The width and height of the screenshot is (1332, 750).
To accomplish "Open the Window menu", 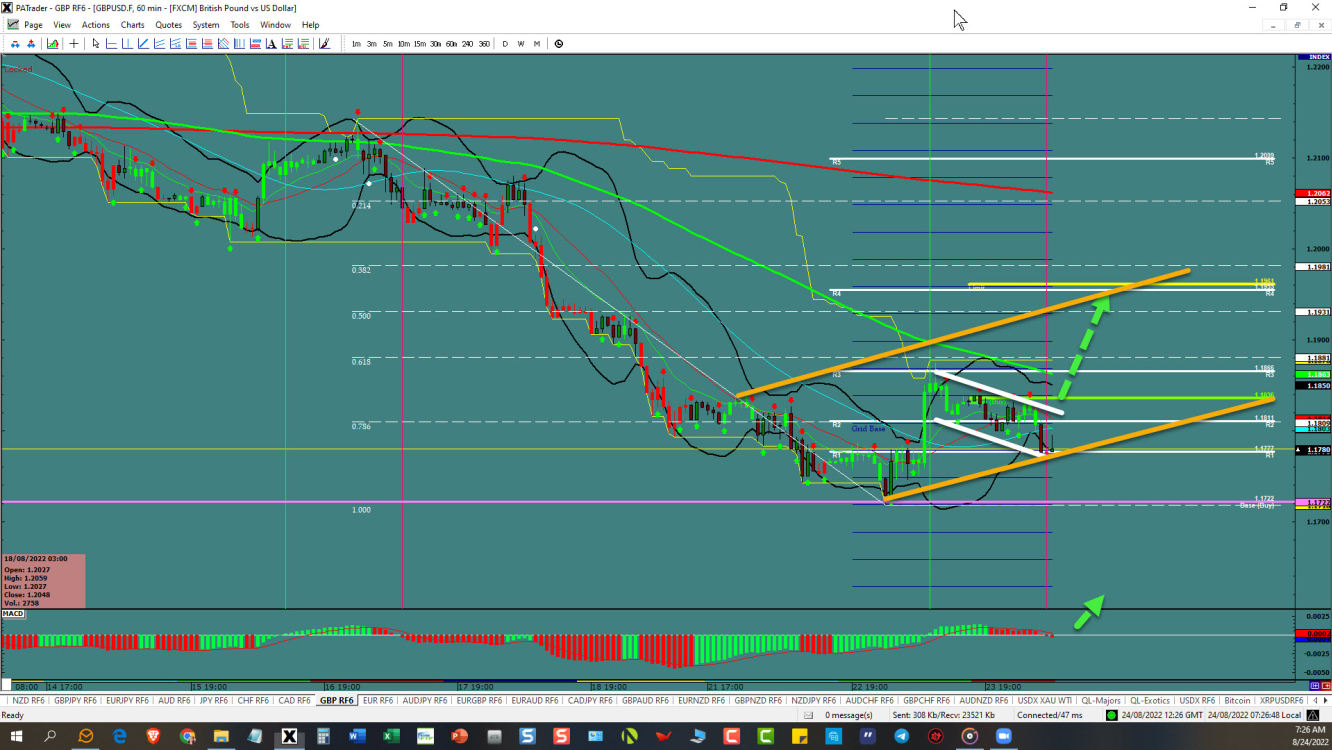I will (275, 25).
